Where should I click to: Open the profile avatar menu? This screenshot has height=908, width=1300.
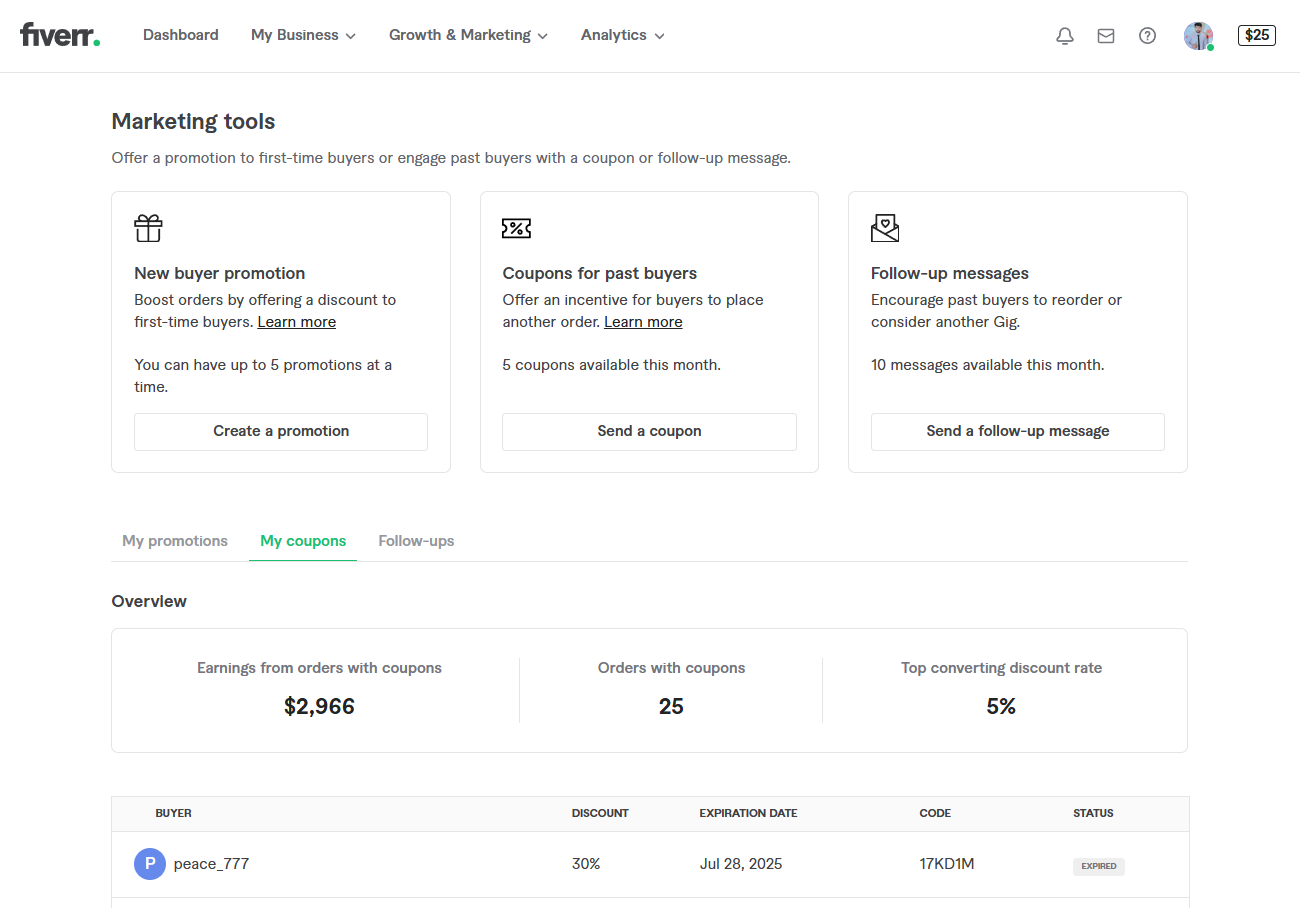tap(1198, 36)
